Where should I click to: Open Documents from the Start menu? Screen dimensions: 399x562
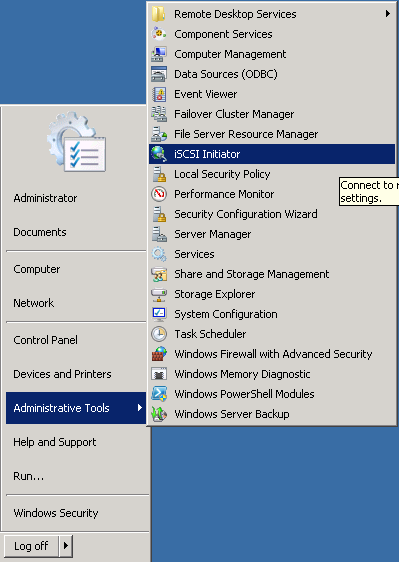(x=76, y=232)
